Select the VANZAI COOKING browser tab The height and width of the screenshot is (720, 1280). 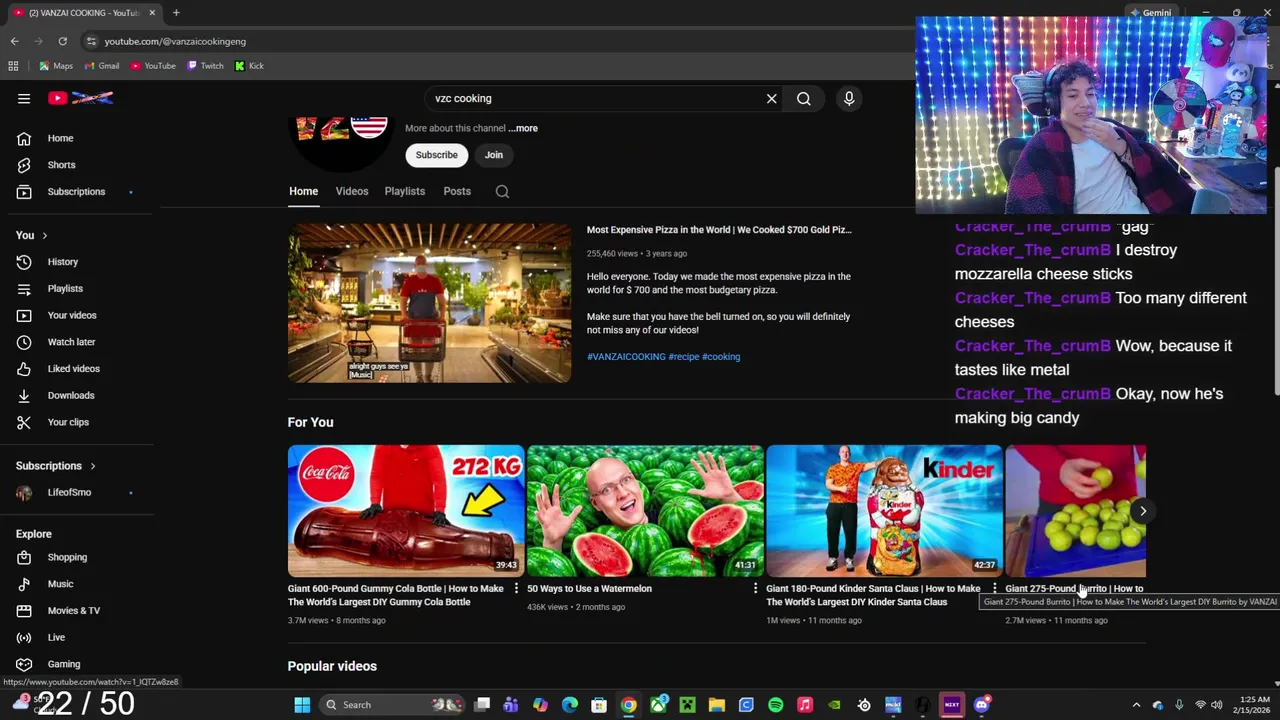pos(83,13)
